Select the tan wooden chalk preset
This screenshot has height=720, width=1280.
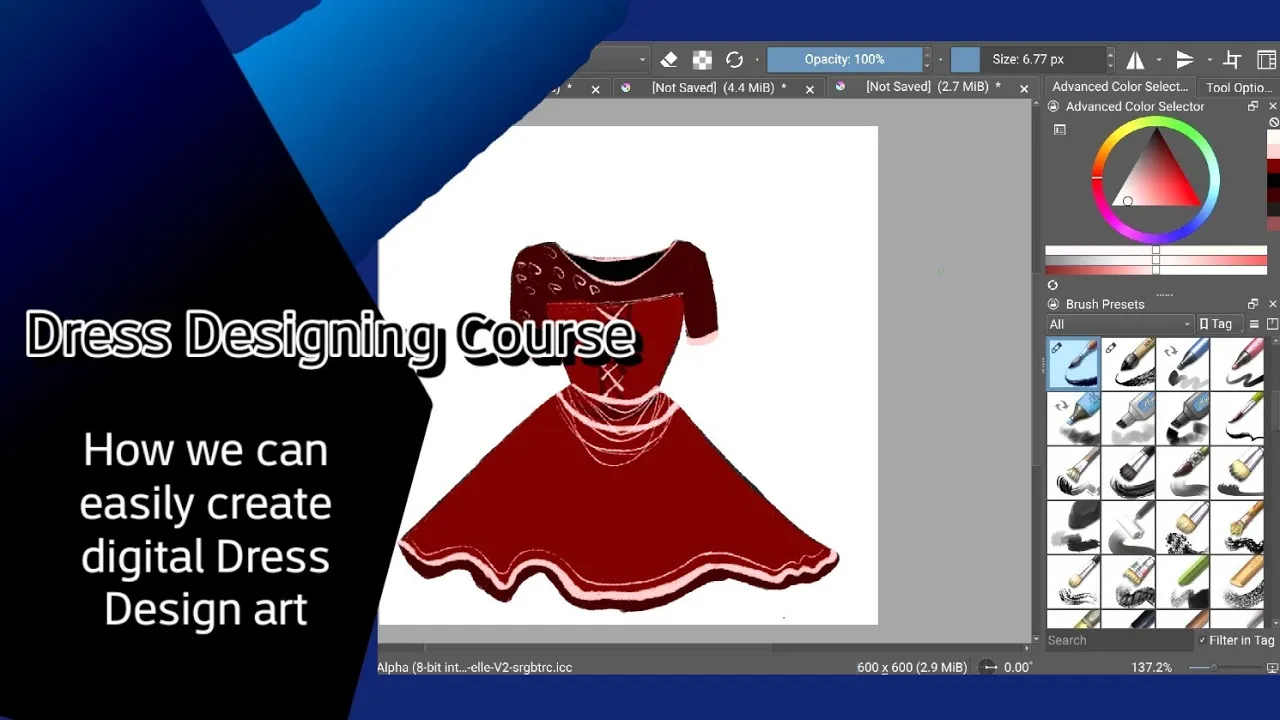[x=1238, y=583]
